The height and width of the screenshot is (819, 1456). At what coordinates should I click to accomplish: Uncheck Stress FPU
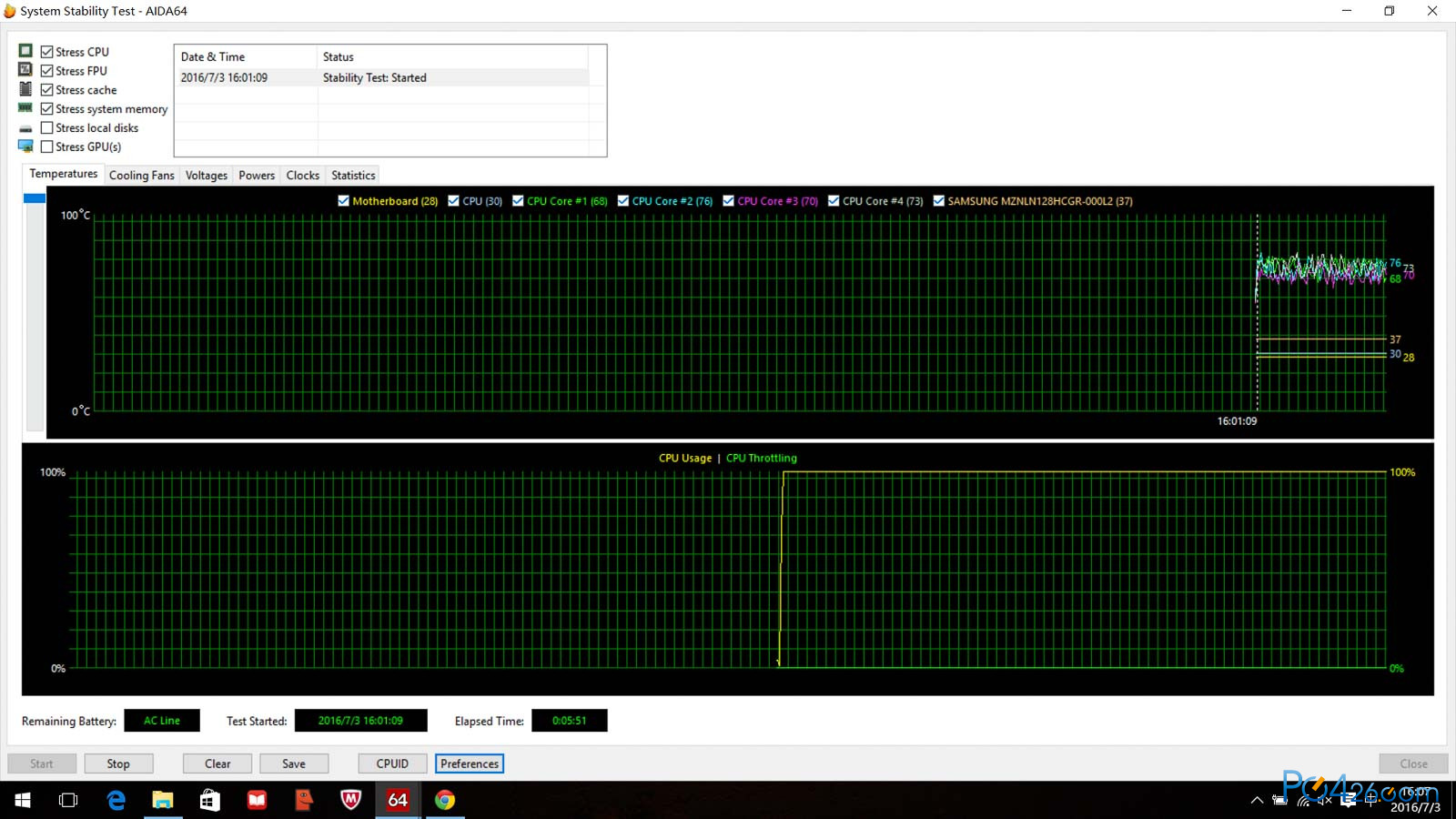coord(47,71)
